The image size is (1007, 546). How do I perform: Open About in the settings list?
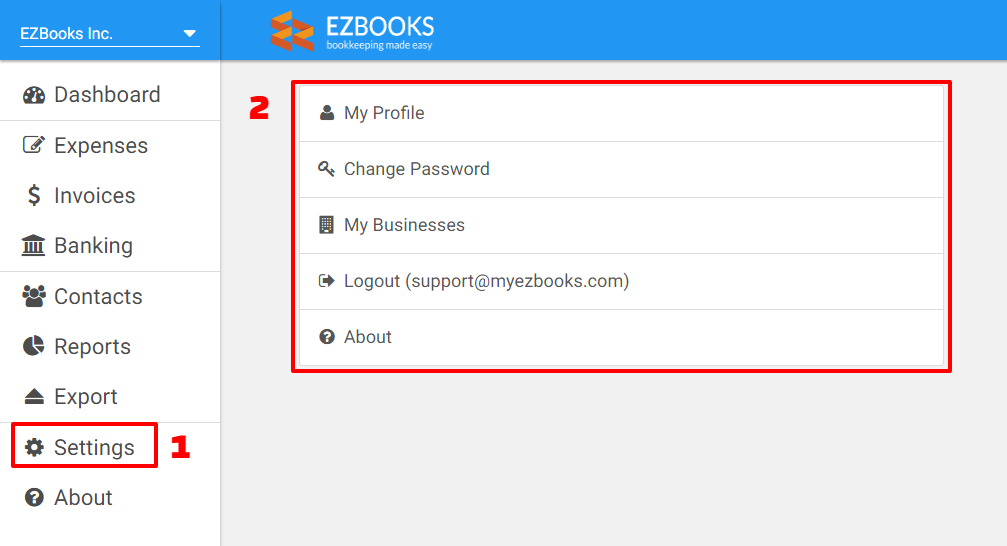pyautogui.click(x=622, y=337)
